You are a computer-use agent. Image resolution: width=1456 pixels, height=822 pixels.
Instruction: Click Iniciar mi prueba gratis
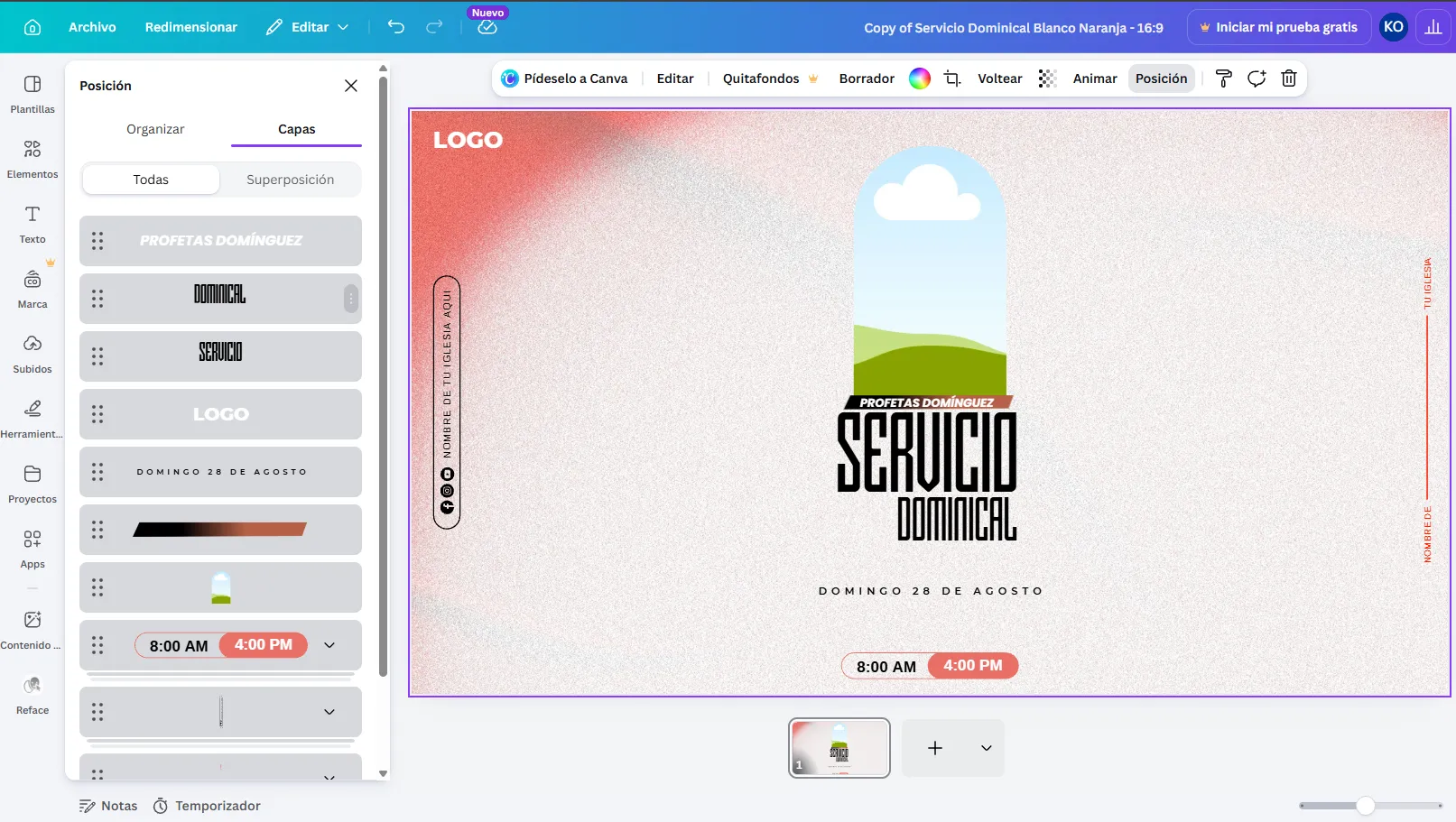pyautogui.click(x=1279, y=27)
